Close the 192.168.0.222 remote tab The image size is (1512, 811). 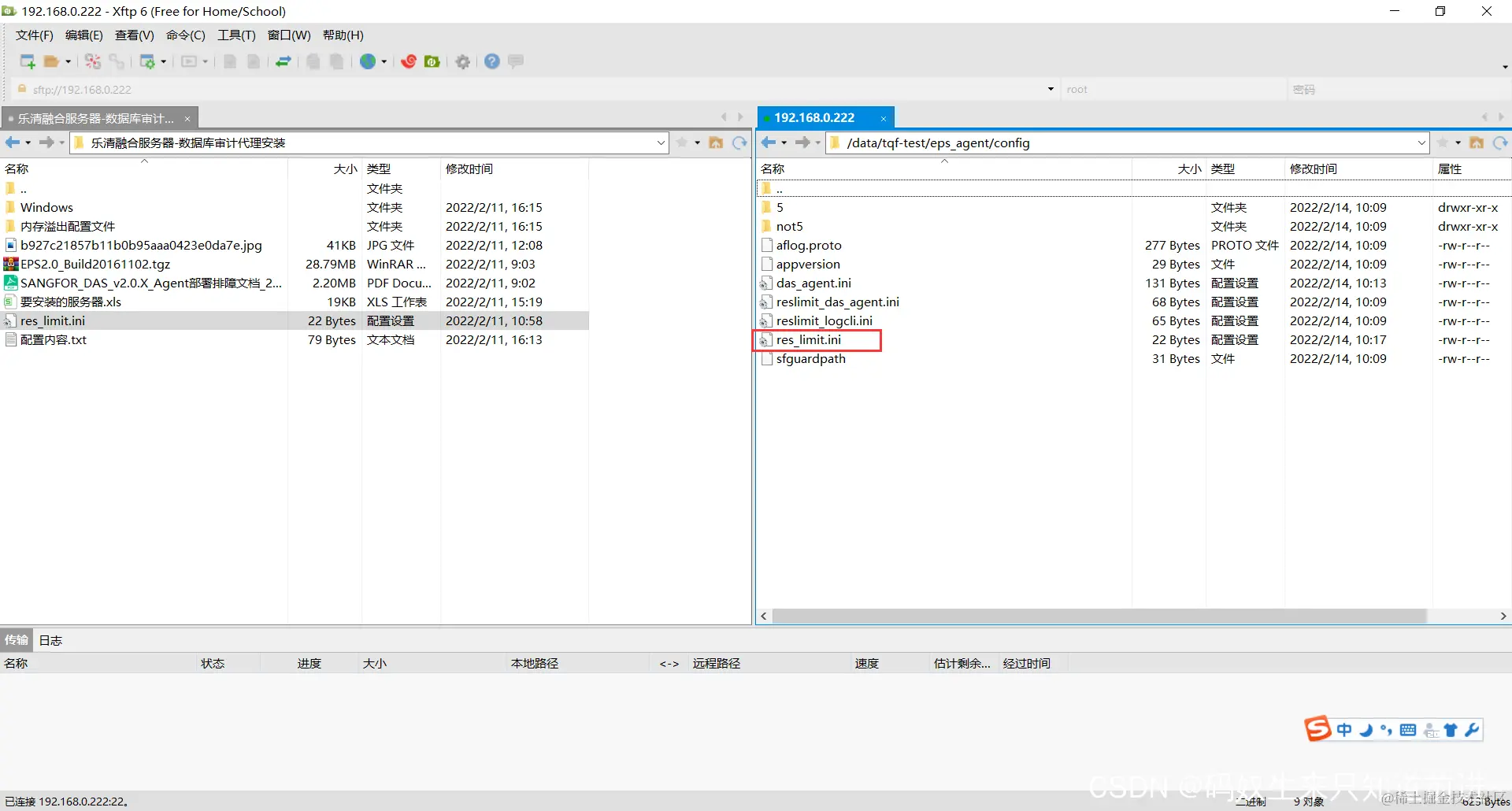click(x=884, y=119)
